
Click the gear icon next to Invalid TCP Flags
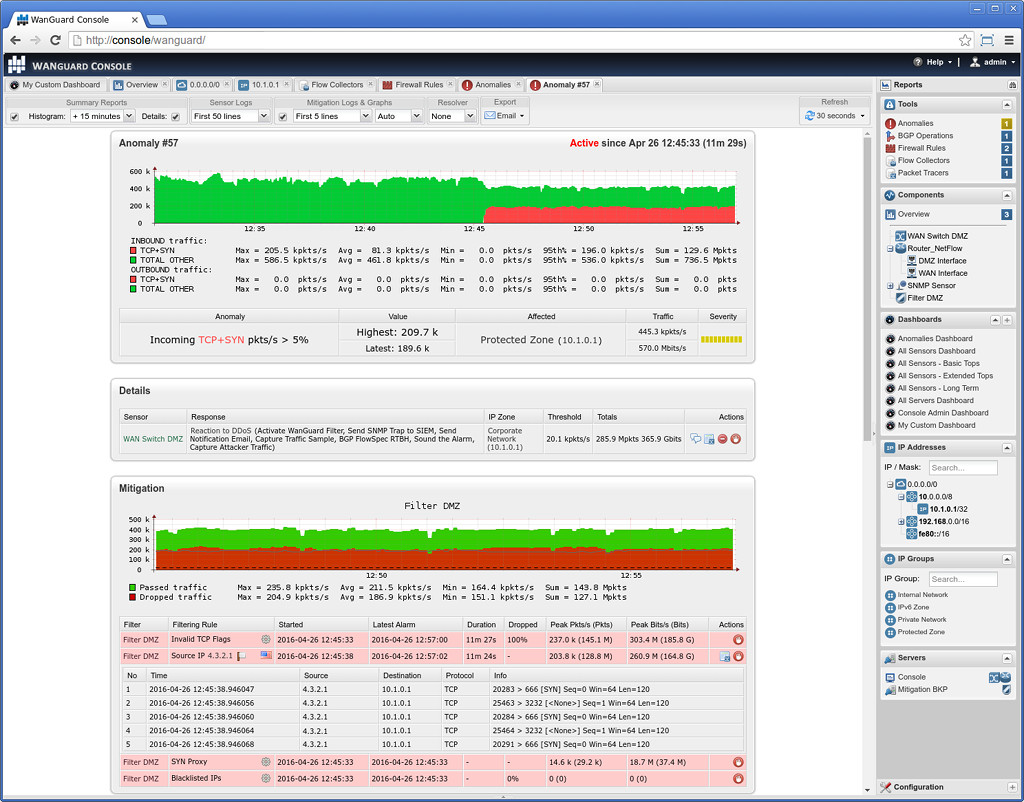pyautogui.click(x=266, y=640)
